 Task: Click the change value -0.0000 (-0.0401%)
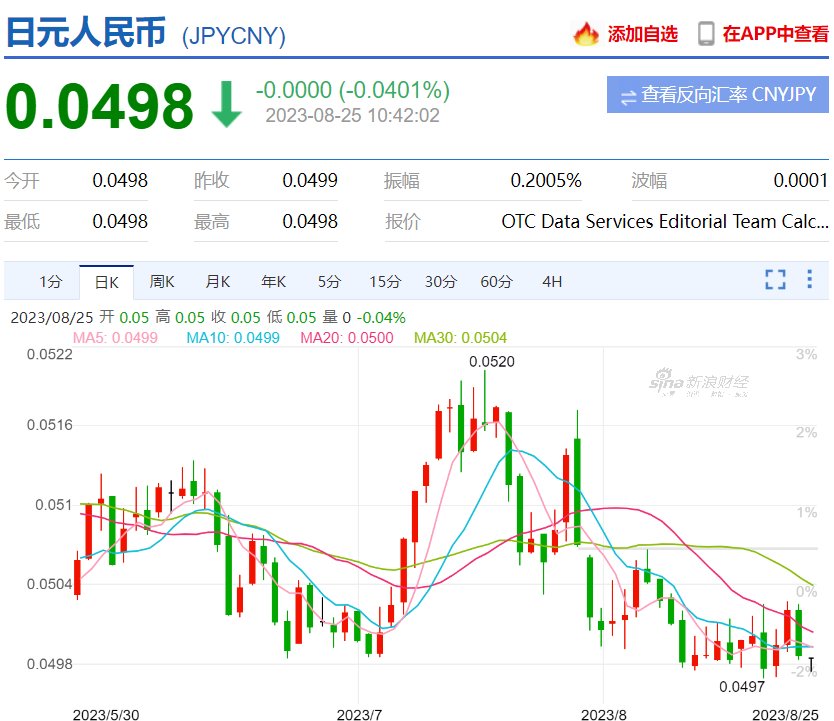(x=353, y=90)
